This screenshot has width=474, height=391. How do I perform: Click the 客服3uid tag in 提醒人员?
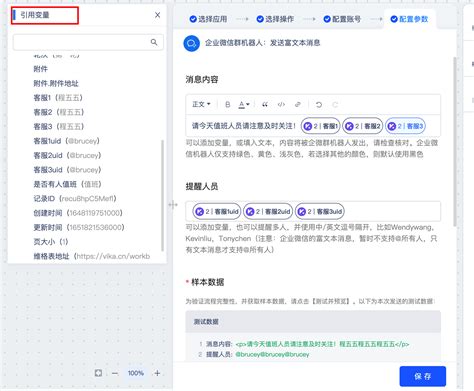click(320, 211)
